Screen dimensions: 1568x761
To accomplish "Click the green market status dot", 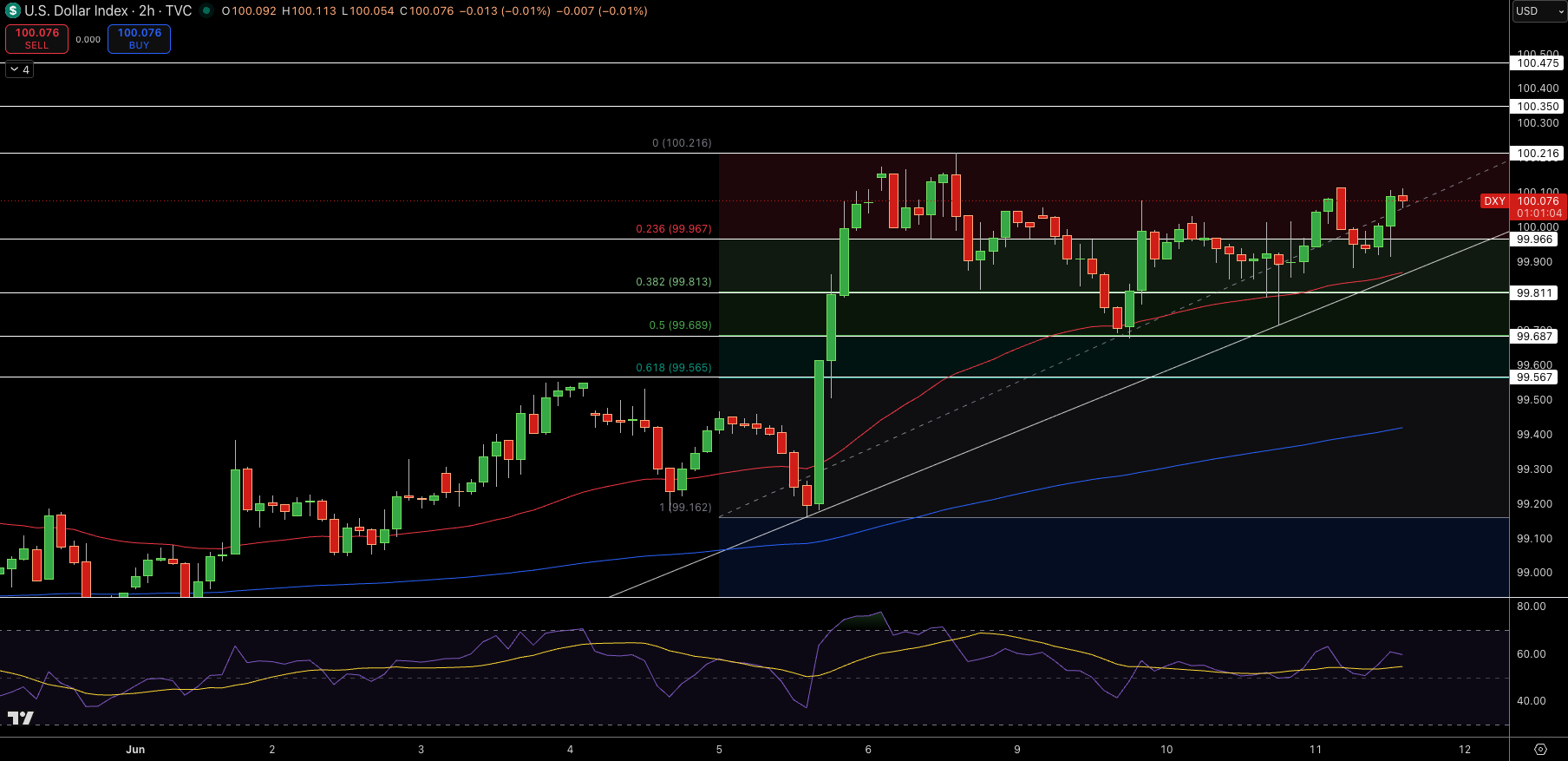I will (x=206, y=11).
